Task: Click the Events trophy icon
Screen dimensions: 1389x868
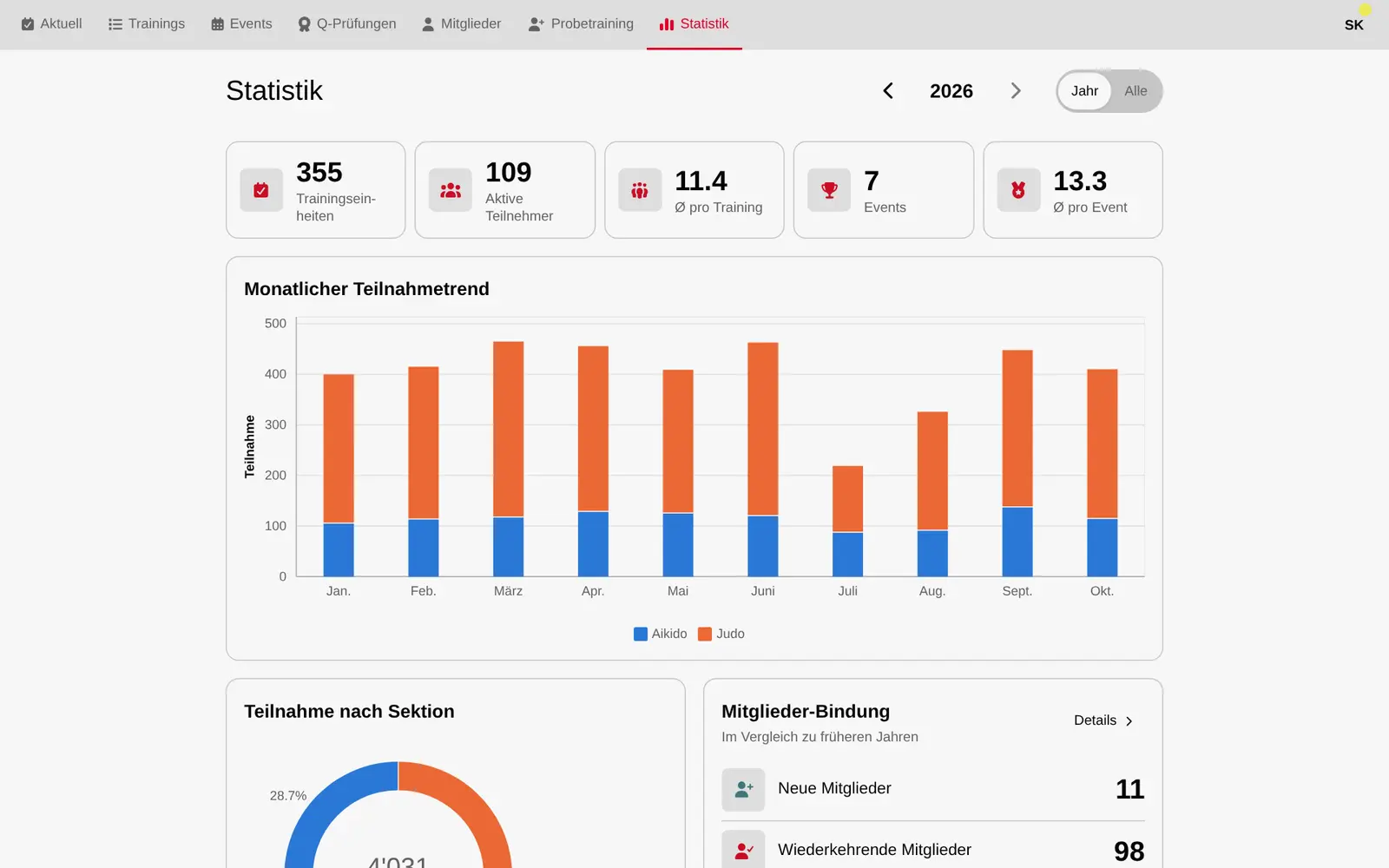Action: coord(829,190)
